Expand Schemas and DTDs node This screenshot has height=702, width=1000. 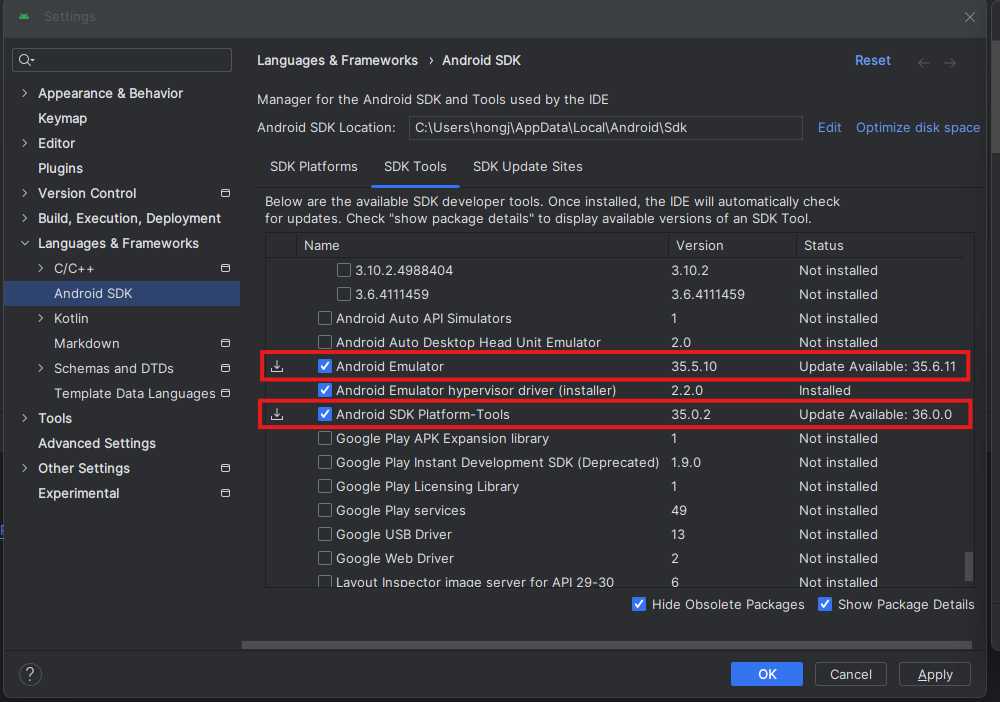point(41,369)
